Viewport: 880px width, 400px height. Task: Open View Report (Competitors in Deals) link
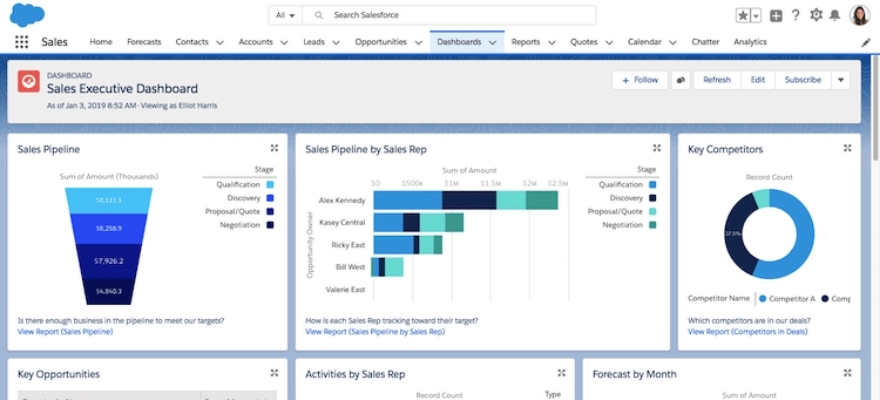(x=748, y=332)
